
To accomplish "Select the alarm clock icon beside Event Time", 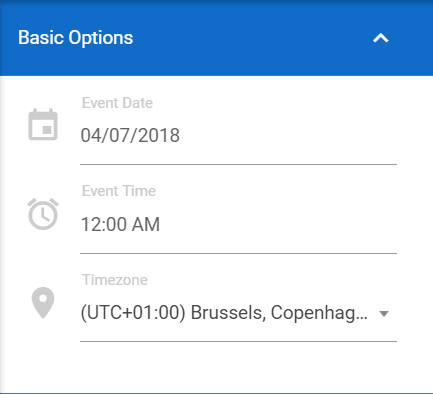I will (43, 214).
